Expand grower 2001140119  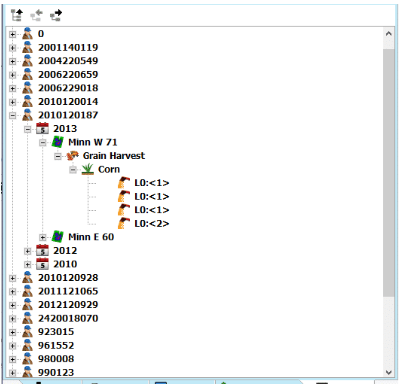pos(12,48)
